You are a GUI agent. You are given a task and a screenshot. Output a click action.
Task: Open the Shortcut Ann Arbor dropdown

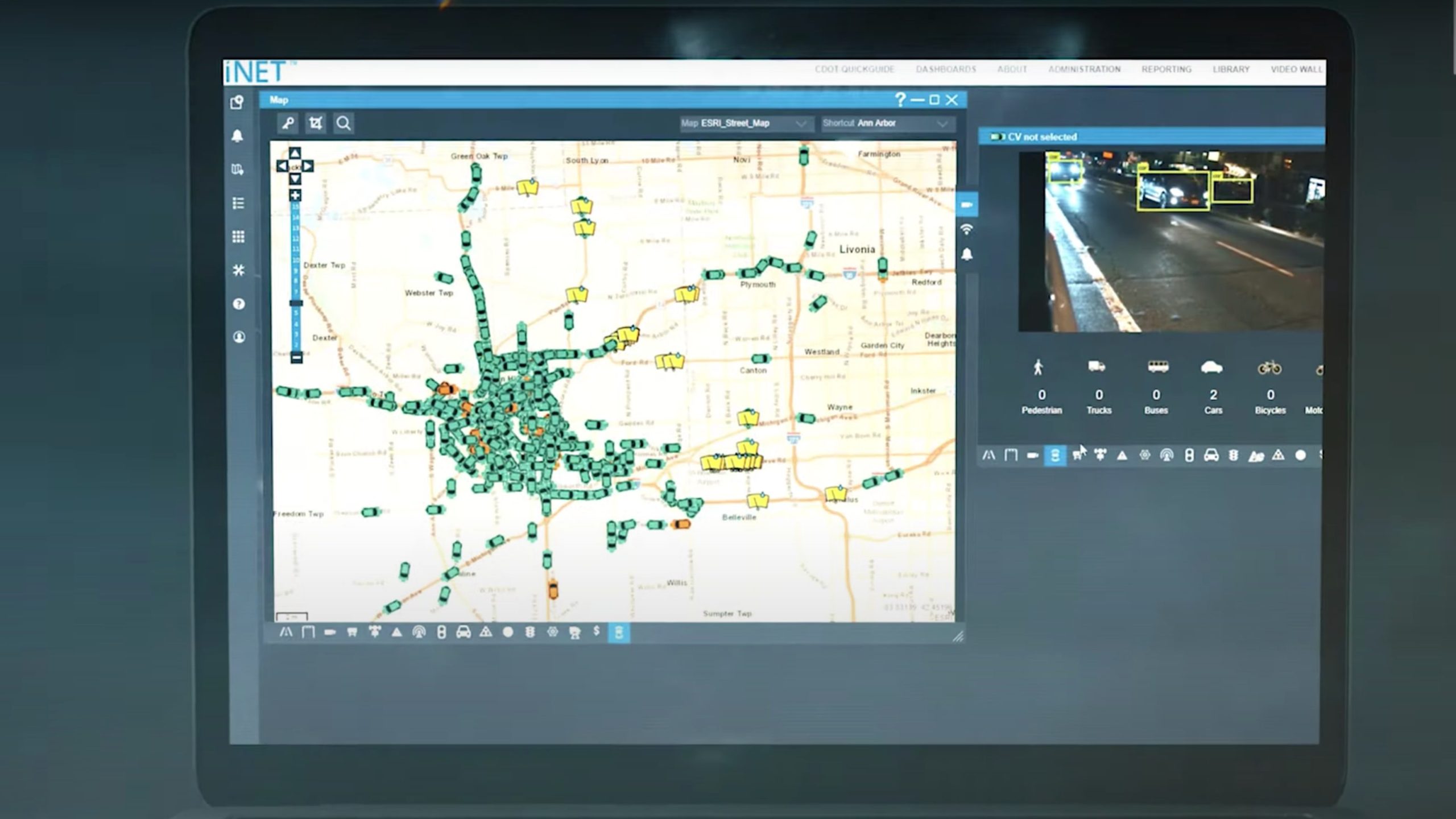[886, 123]
